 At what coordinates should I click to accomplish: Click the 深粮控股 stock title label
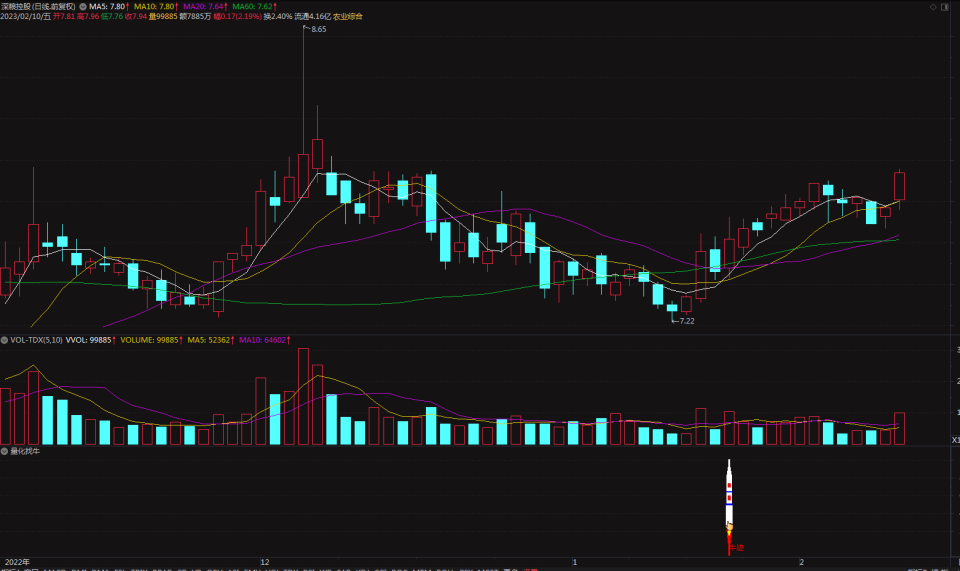tap(38, 7)
